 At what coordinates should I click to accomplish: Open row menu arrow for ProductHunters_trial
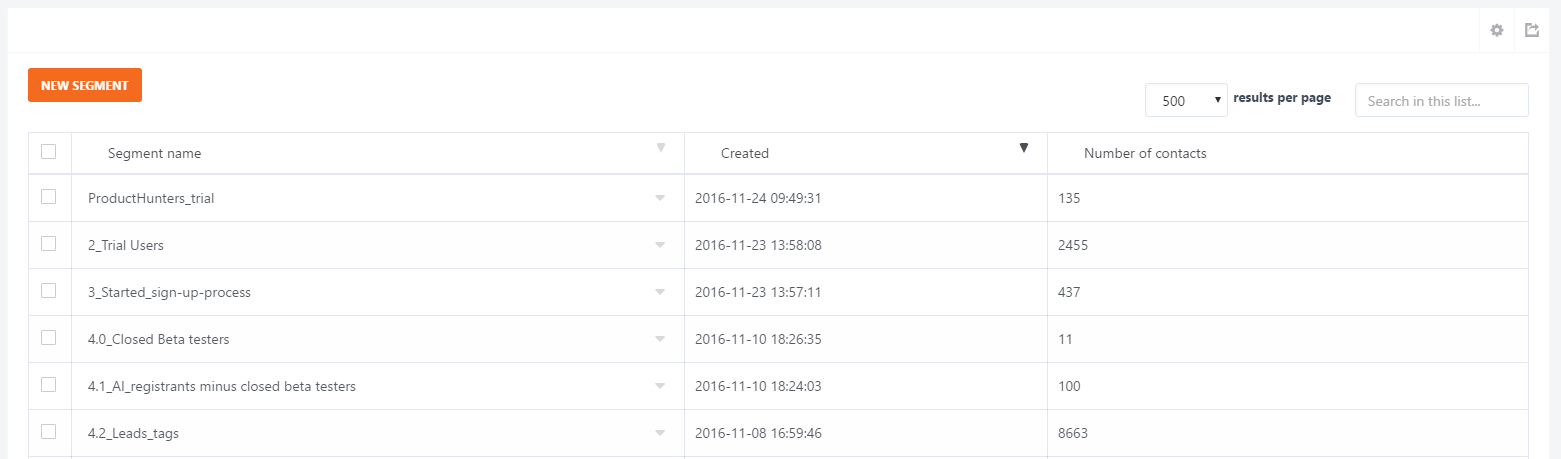click(660, 198)
